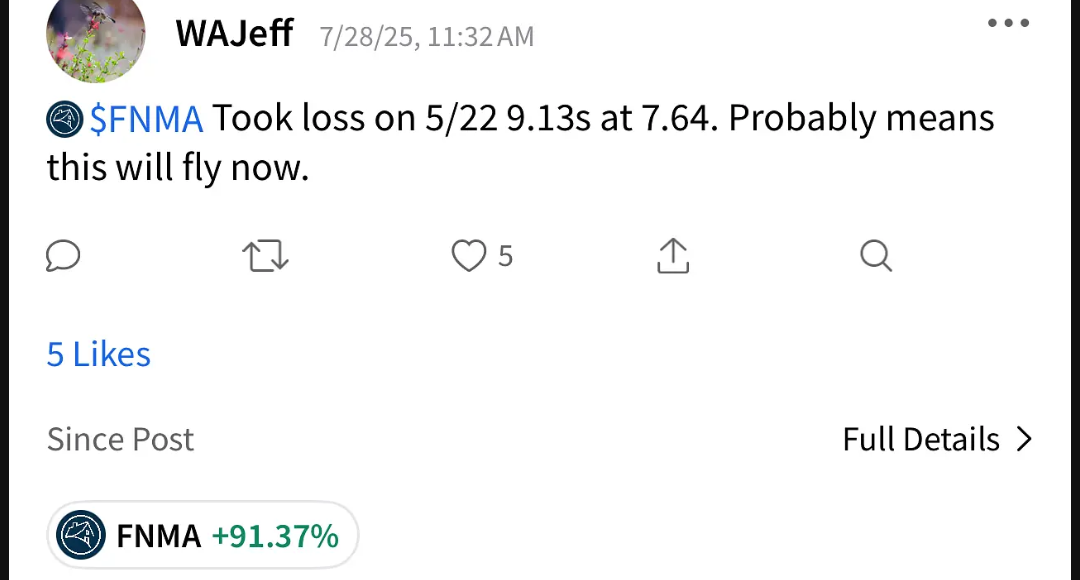The image size is (1080, 580).
Task: Open the three-dots post options menu
Action: [1008, 23]
